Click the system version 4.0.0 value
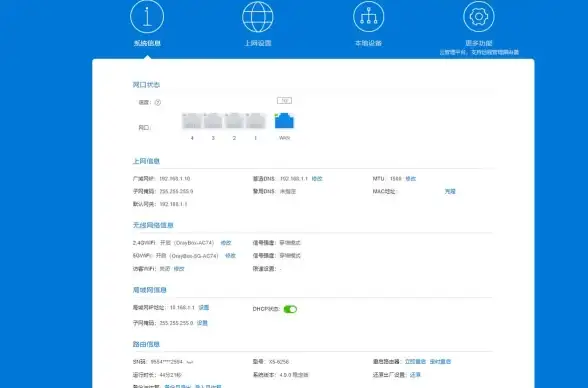This screenshot has width=588, height=388. tap(294, 375)
